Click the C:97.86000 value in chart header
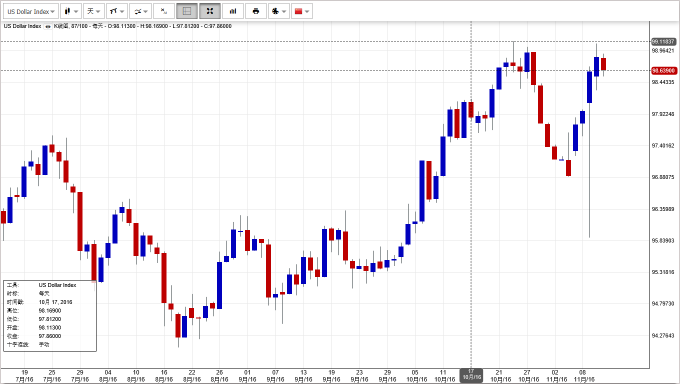 [x=218, y=26]
